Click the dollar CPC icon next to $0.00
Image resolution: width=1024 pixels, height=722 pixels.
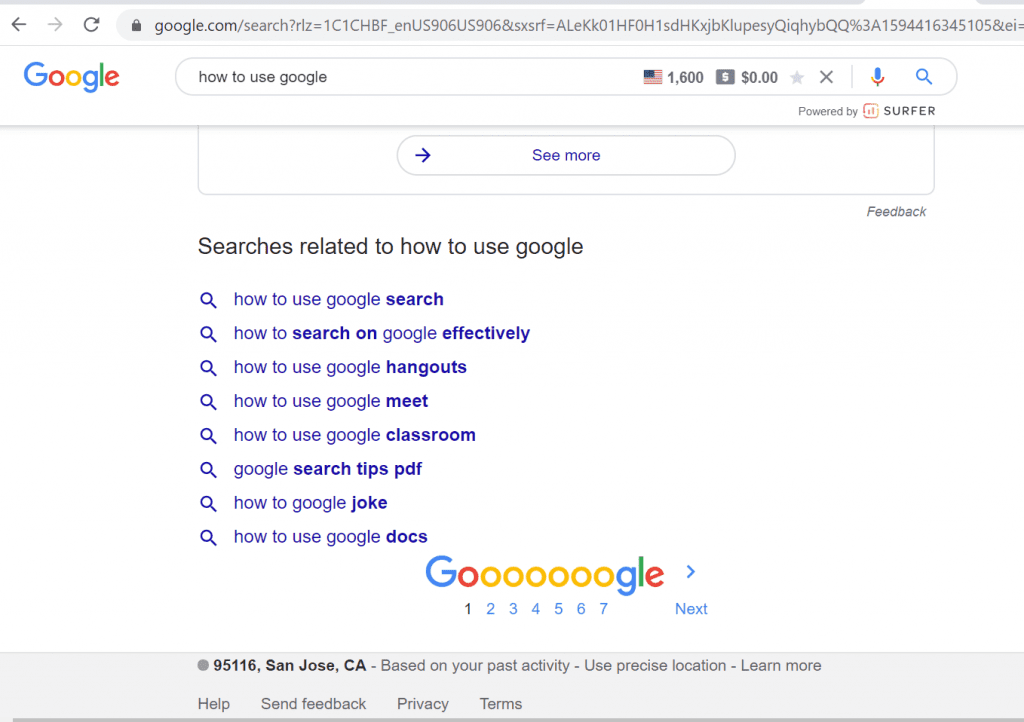point(724,76)
